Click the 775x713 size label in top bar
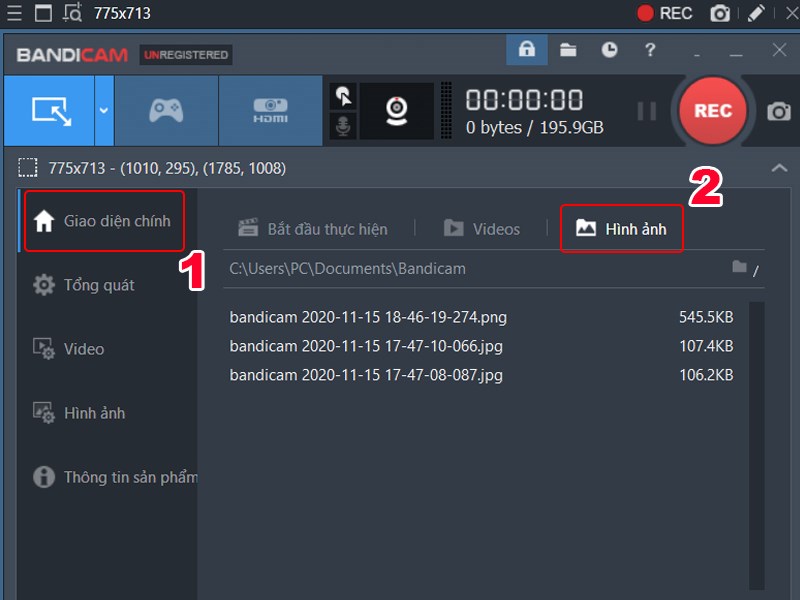 (122, 13)
